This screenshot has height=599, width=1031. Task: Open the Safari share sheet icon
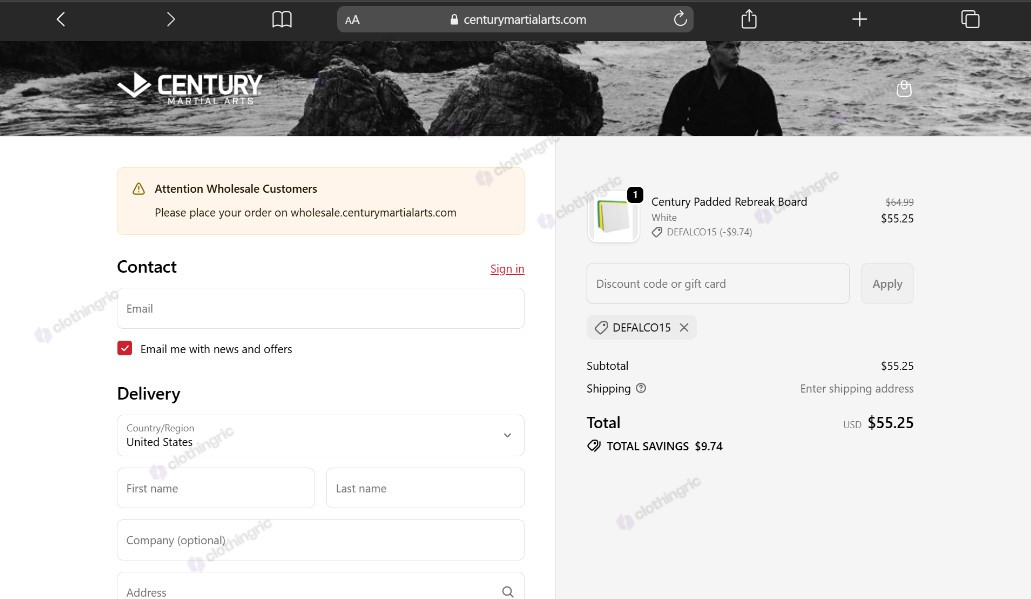[749, 19]
